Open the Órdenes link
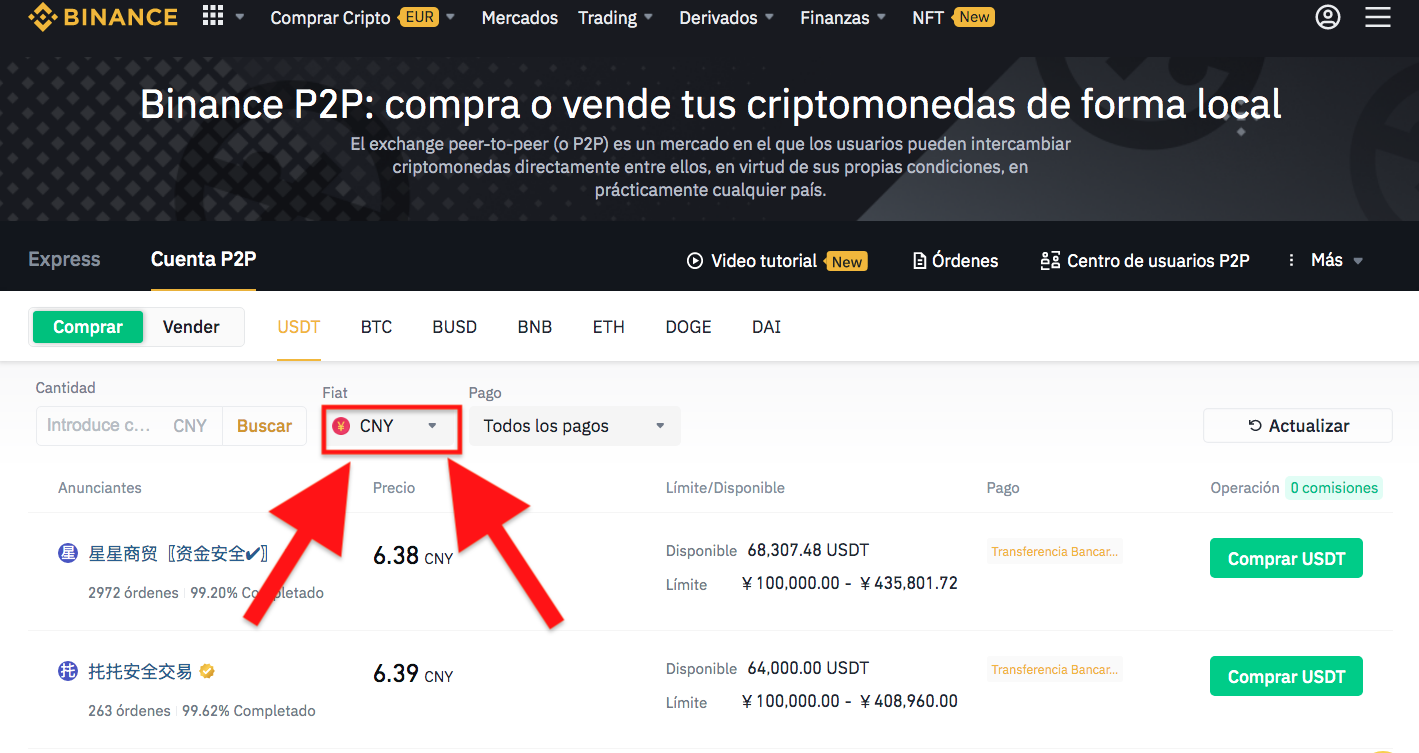 point(956,261)
